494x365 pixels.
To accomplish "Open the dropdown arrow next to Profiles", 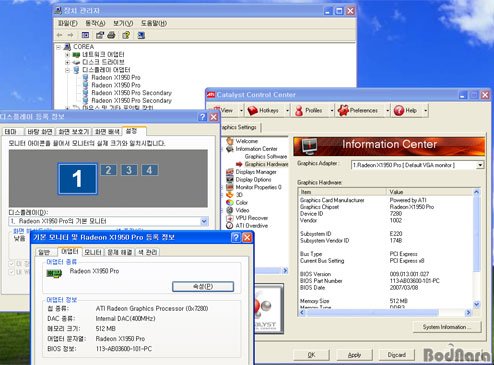I will [332, 110].
